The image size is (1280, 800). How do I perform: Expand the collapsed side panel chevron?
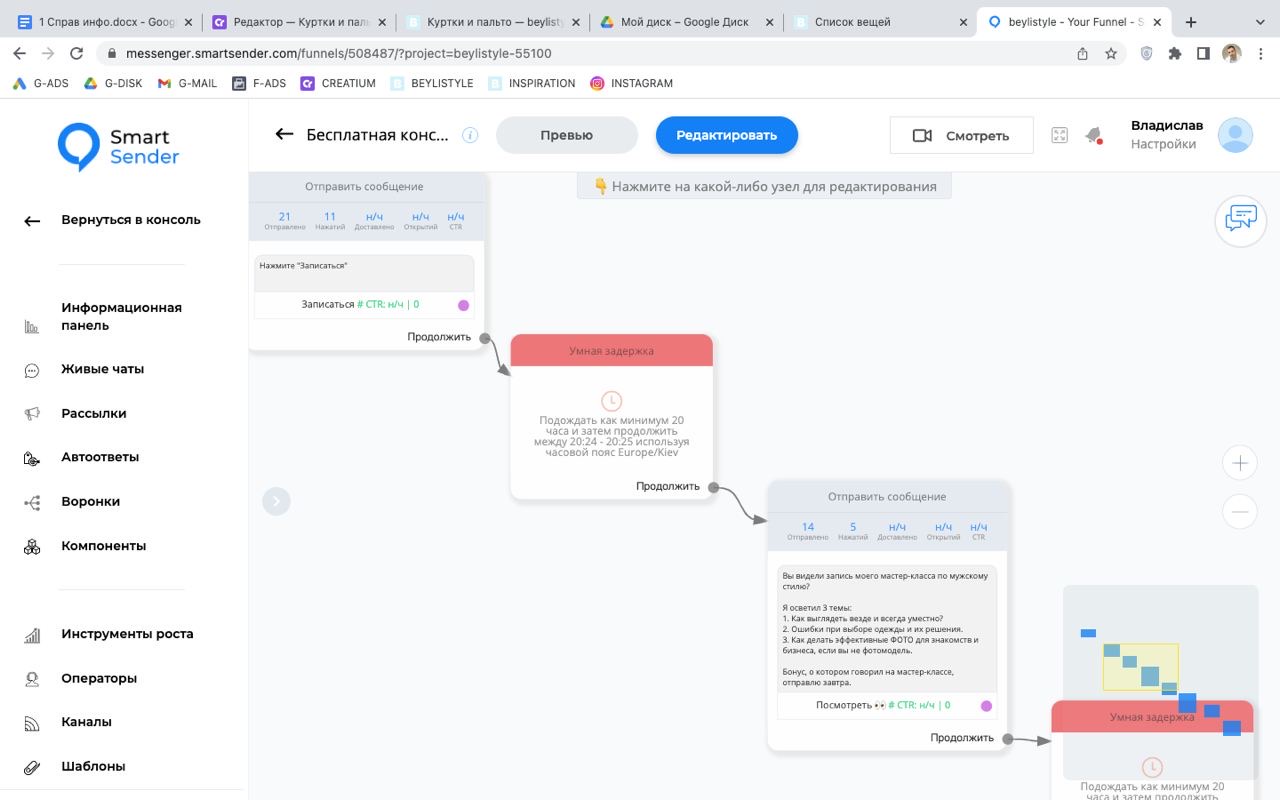click(x=277, y=501)
